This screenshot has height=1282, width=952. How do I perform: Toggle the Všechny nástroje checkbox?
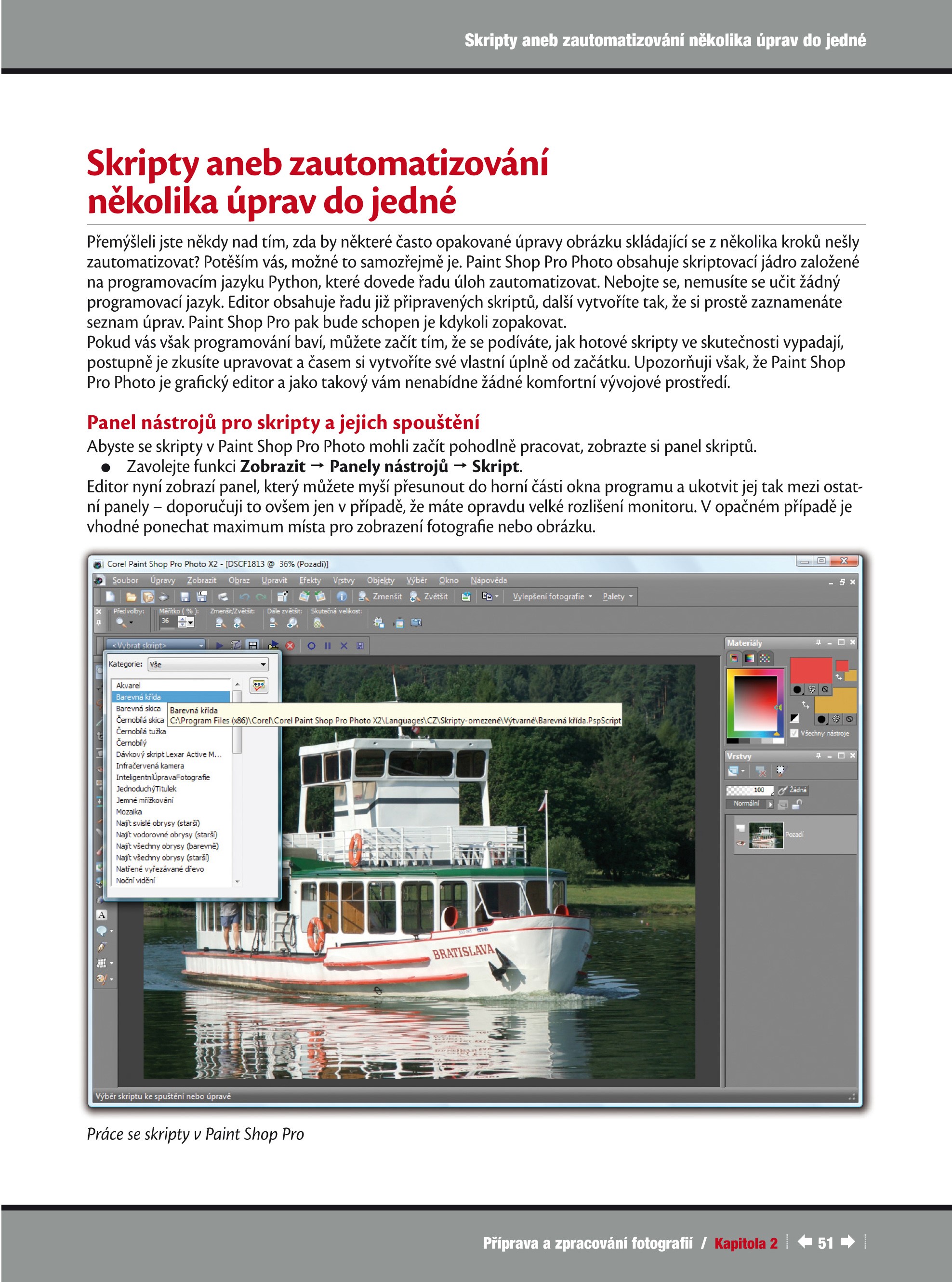[794, 733]
